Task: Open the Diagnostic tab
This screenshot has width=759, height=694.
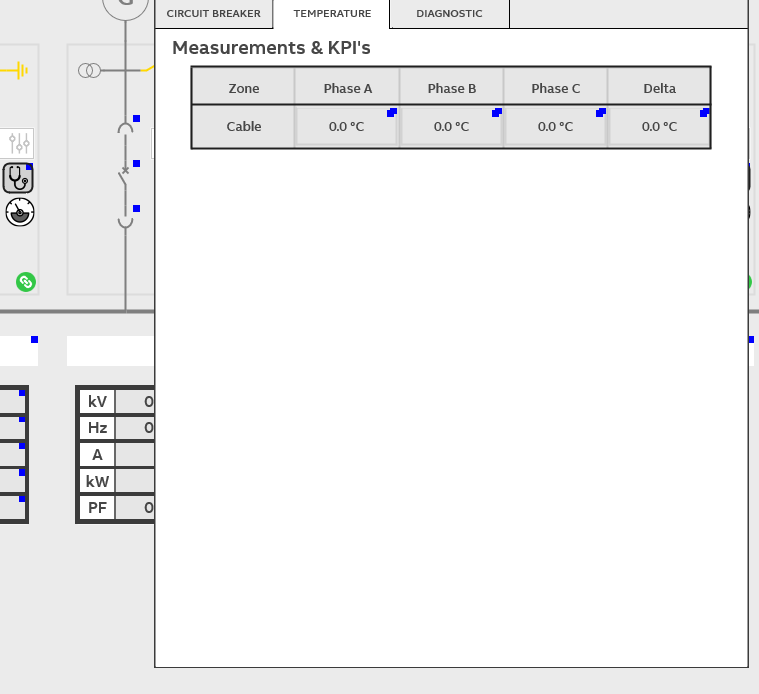Action: pos(449,14)
